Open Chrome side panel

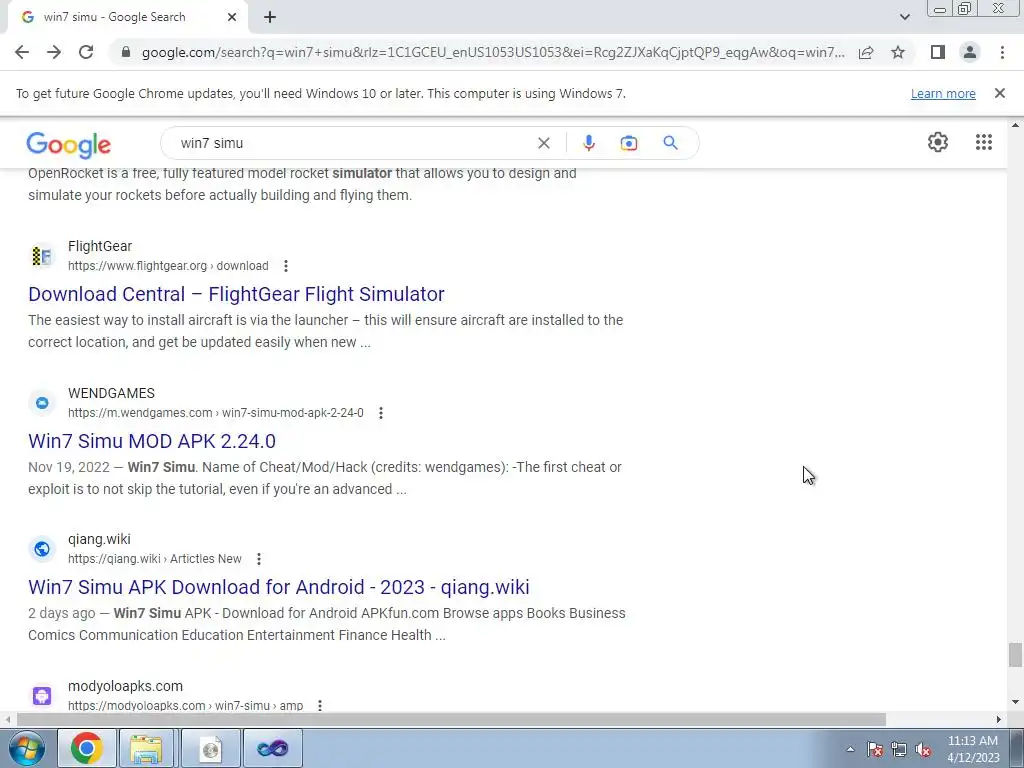coord(938,52)
